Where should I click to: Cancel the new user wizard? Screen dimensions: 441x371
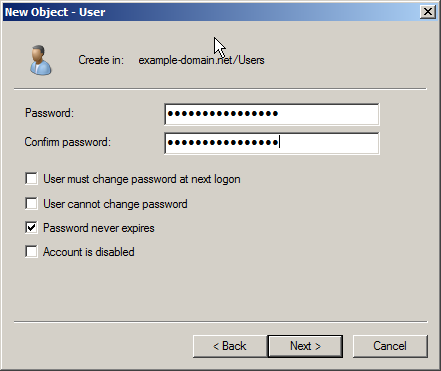[x=390, y=346]
